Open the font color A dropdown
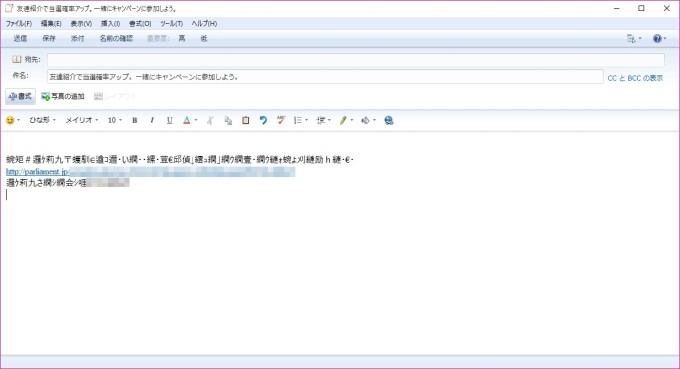The image size is (680, 369). (190, 121)
